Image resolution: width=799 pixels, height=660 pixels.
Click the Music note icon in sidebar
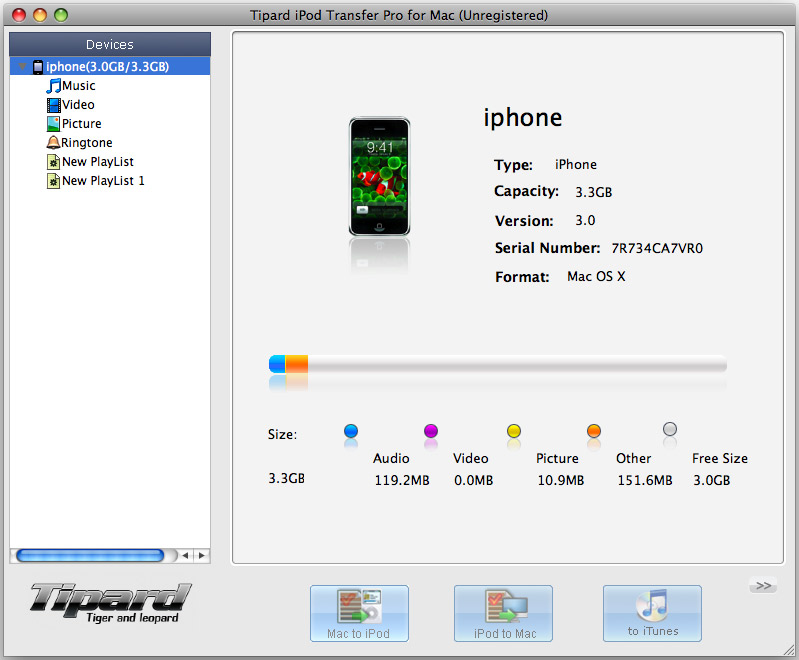[54, 86]
